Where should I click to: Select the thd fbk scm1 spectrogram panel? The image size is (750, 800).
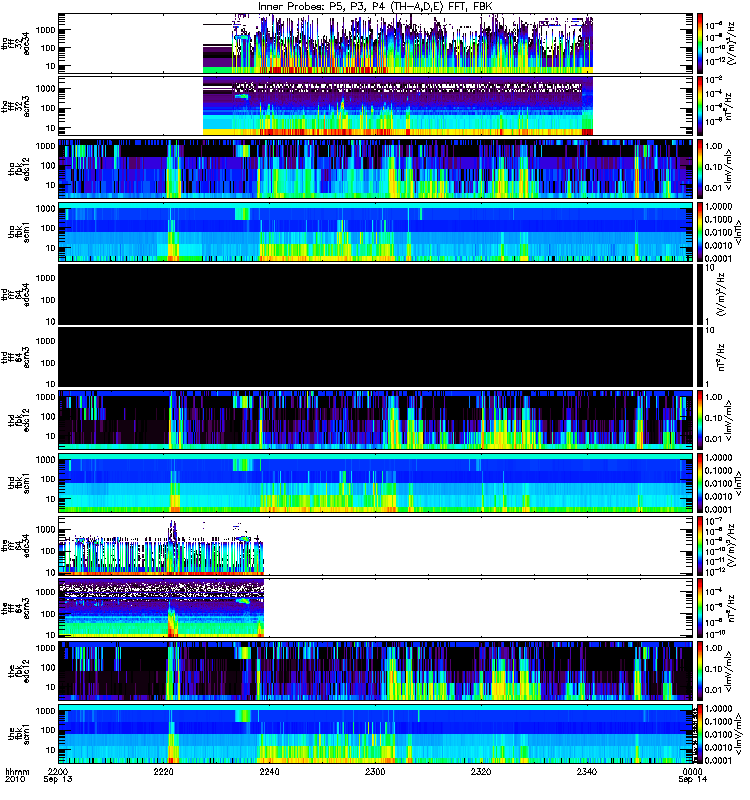pyautogui.click(x=376, y=483)
